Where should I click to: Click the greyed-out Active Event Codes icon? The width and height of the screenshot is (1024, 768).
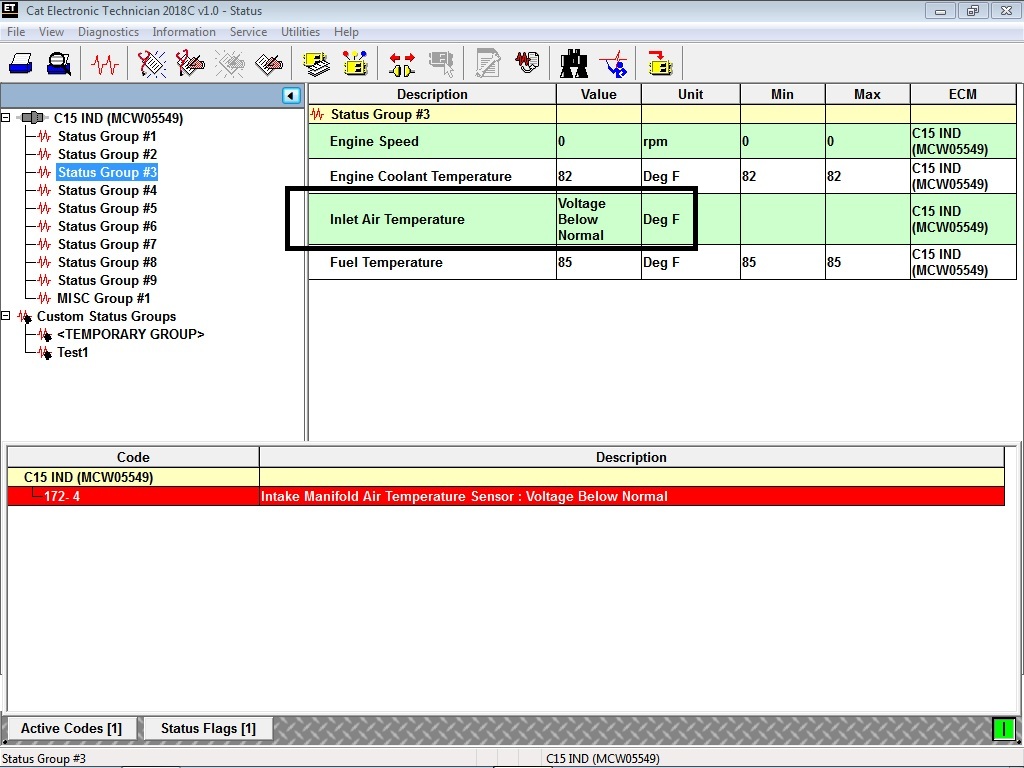pos(230,64)
